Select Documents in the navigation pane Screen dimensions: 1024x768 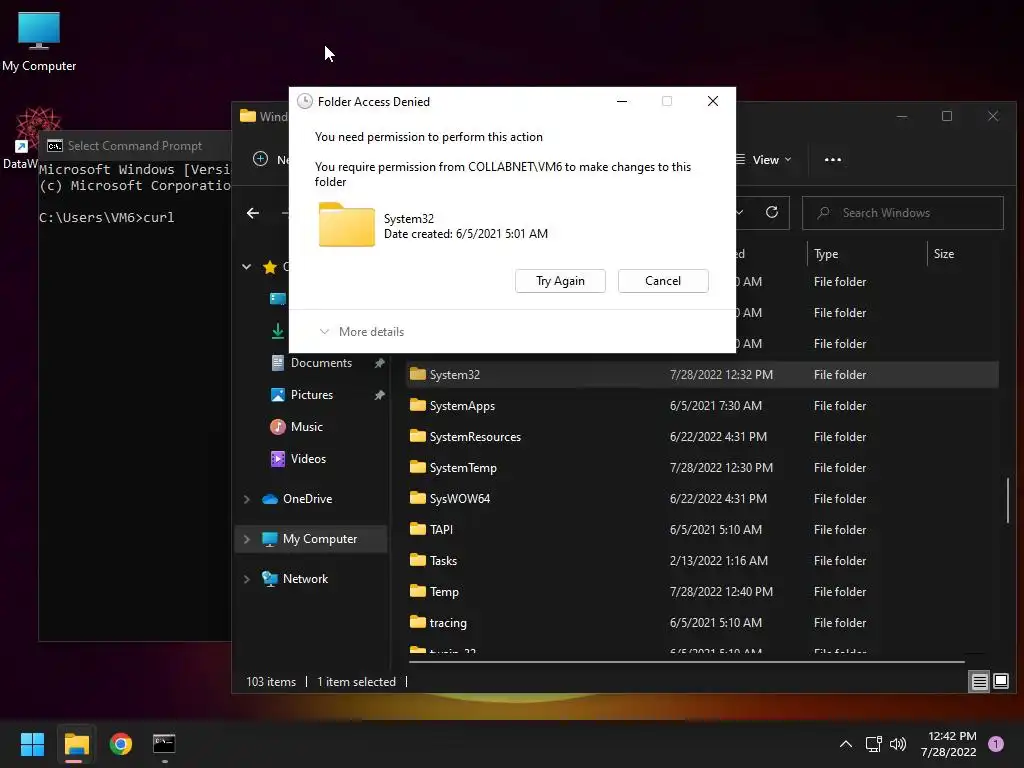click(x=321, y=363)
